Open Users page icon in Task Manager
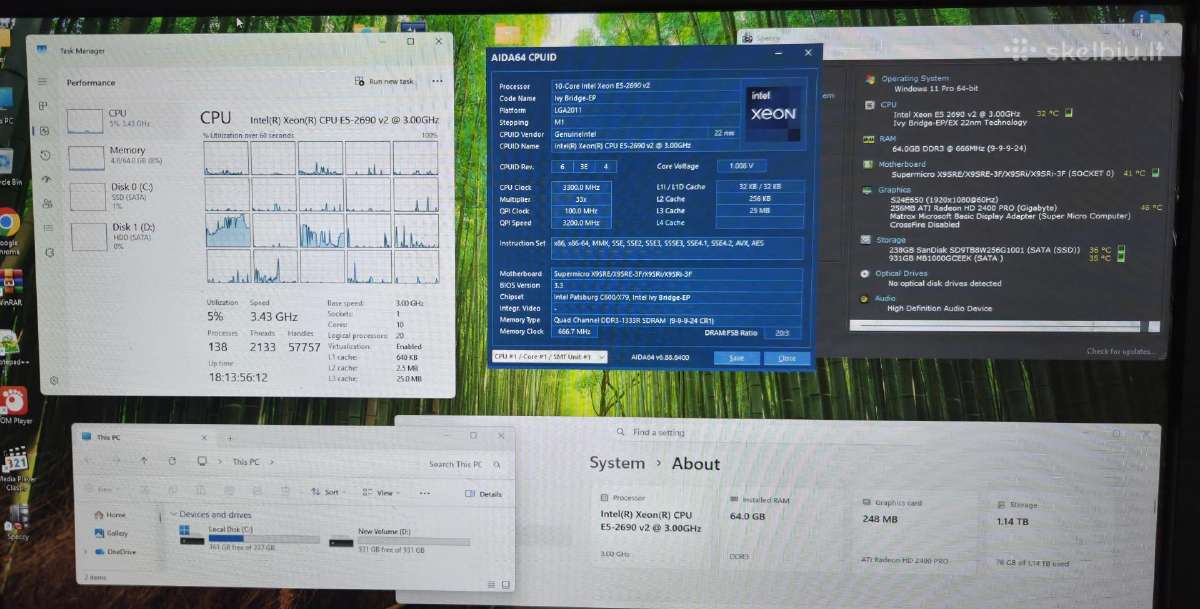1200x609 pixels. point(45,205)
